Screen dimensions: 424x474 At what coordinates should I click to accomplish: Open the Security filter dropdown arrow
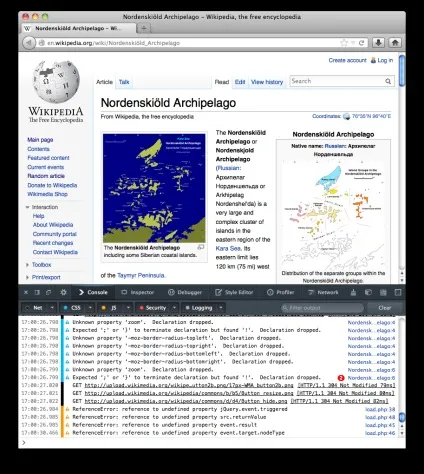tap(174, 308)
